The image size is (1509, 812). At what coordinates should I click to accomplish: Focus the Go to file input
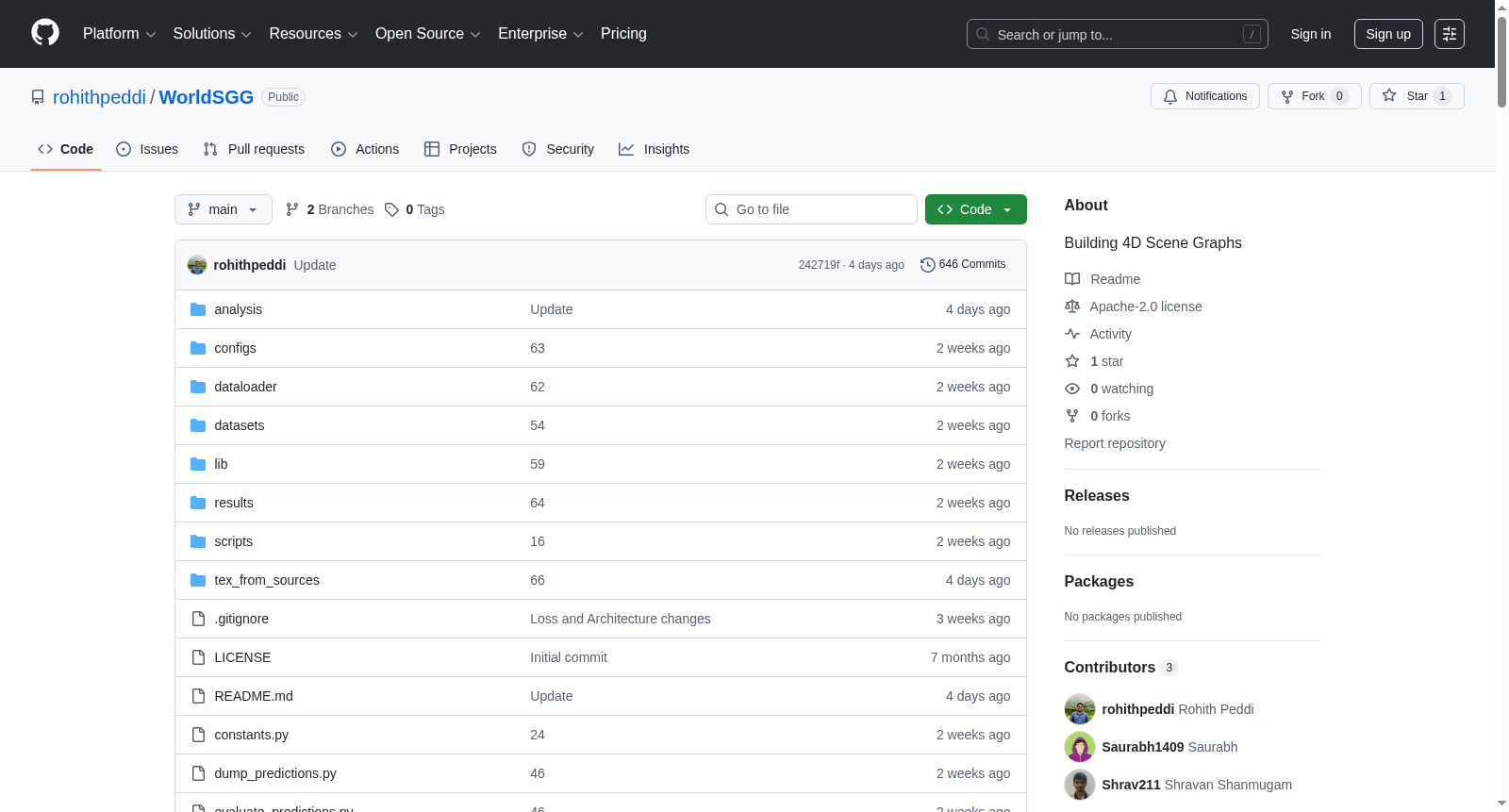tap(811, 209)
